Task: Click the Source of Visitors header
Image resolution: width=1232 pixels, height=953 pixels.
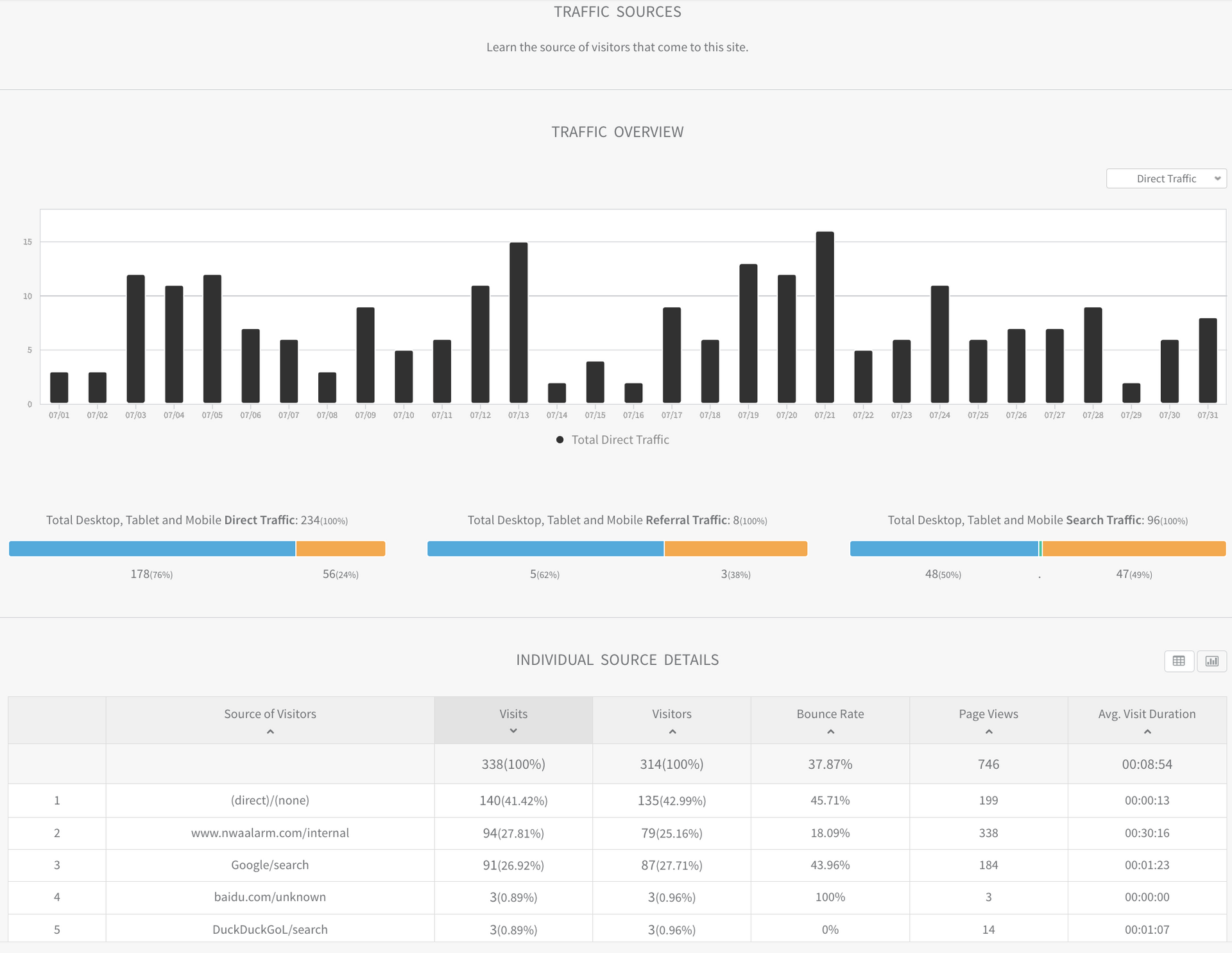Action: pos(270,714)
